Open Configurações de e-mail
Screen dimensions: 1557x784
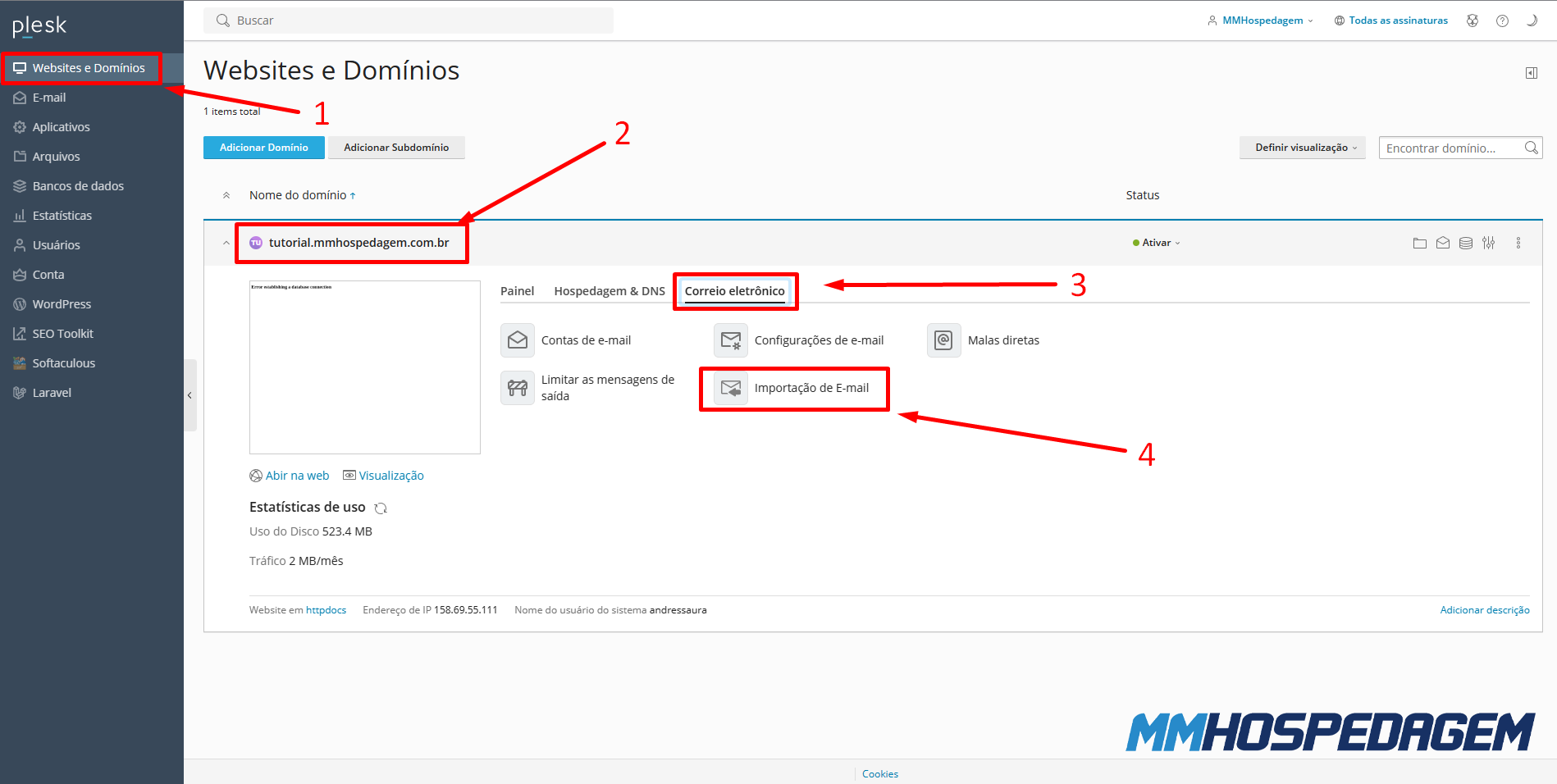(x=799, y=340)
